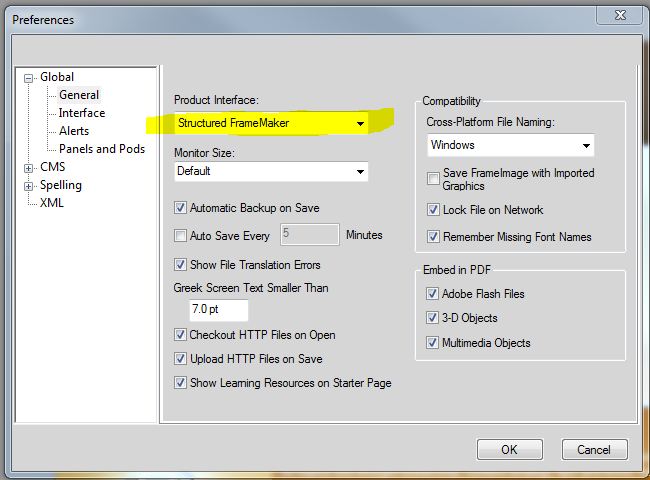Screen dimensions: 650x480
Task: Toggle Remember Missing Font Names
Action: click(x=433, y=236)
